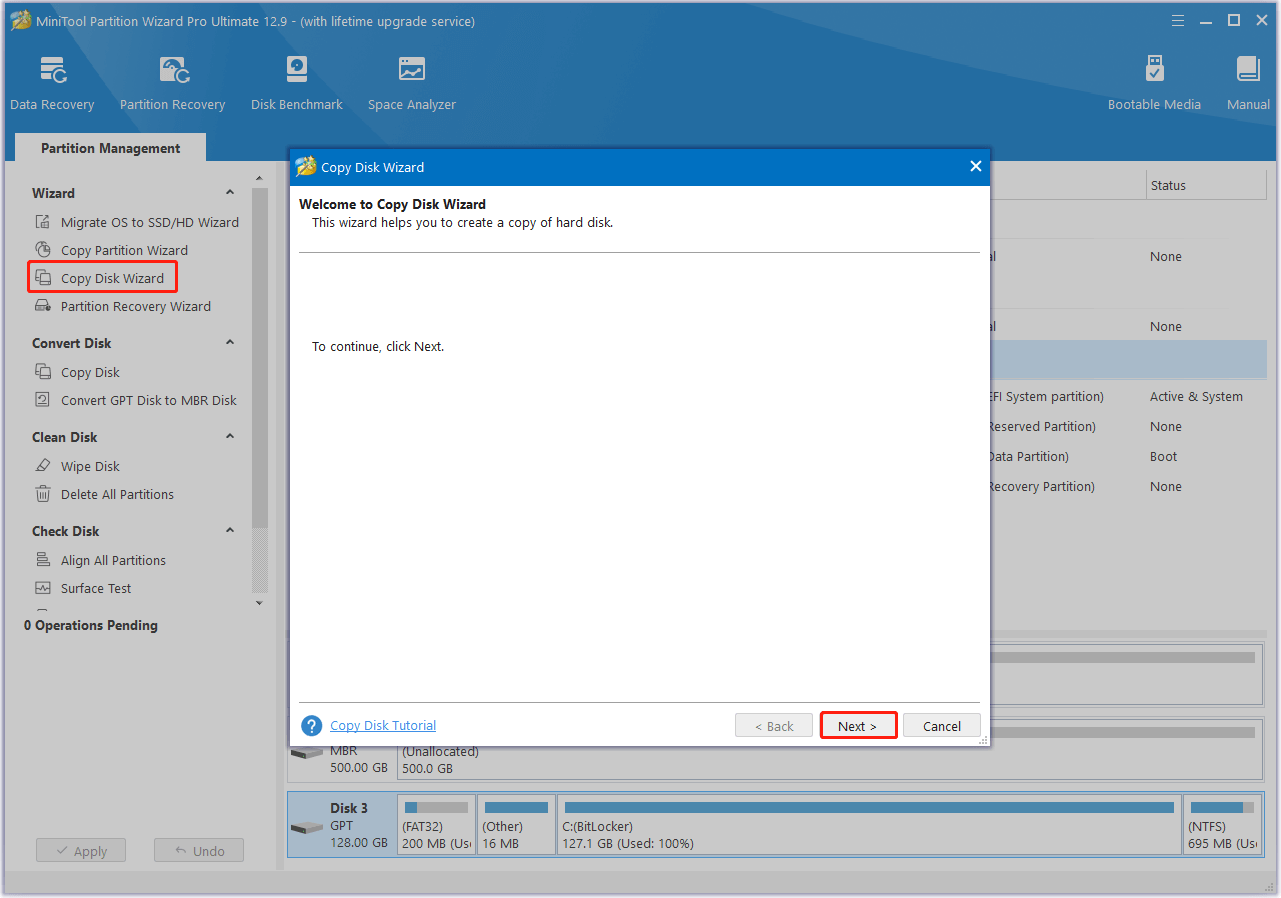Click Align All Partitions text
Viewport: 1281px width, 898px height.
click(113, 560)
